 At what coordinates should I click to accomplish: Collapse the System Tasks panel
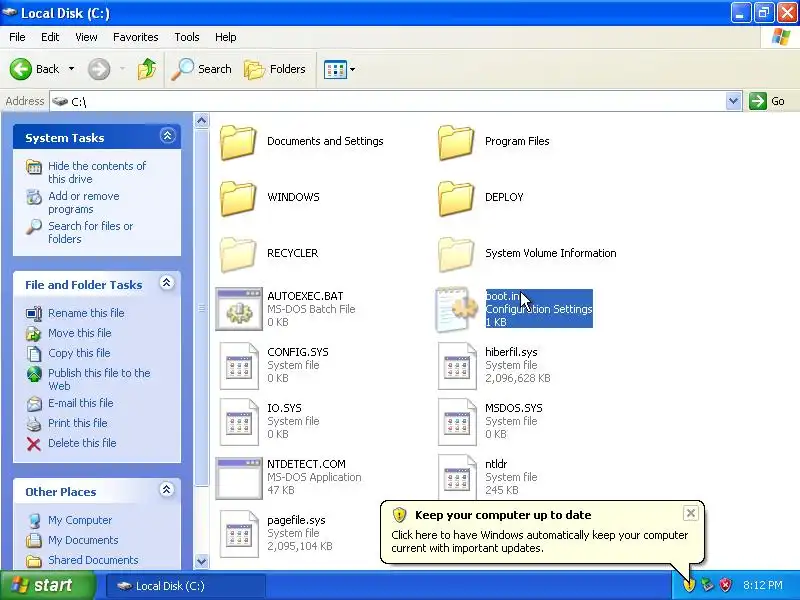167,136
